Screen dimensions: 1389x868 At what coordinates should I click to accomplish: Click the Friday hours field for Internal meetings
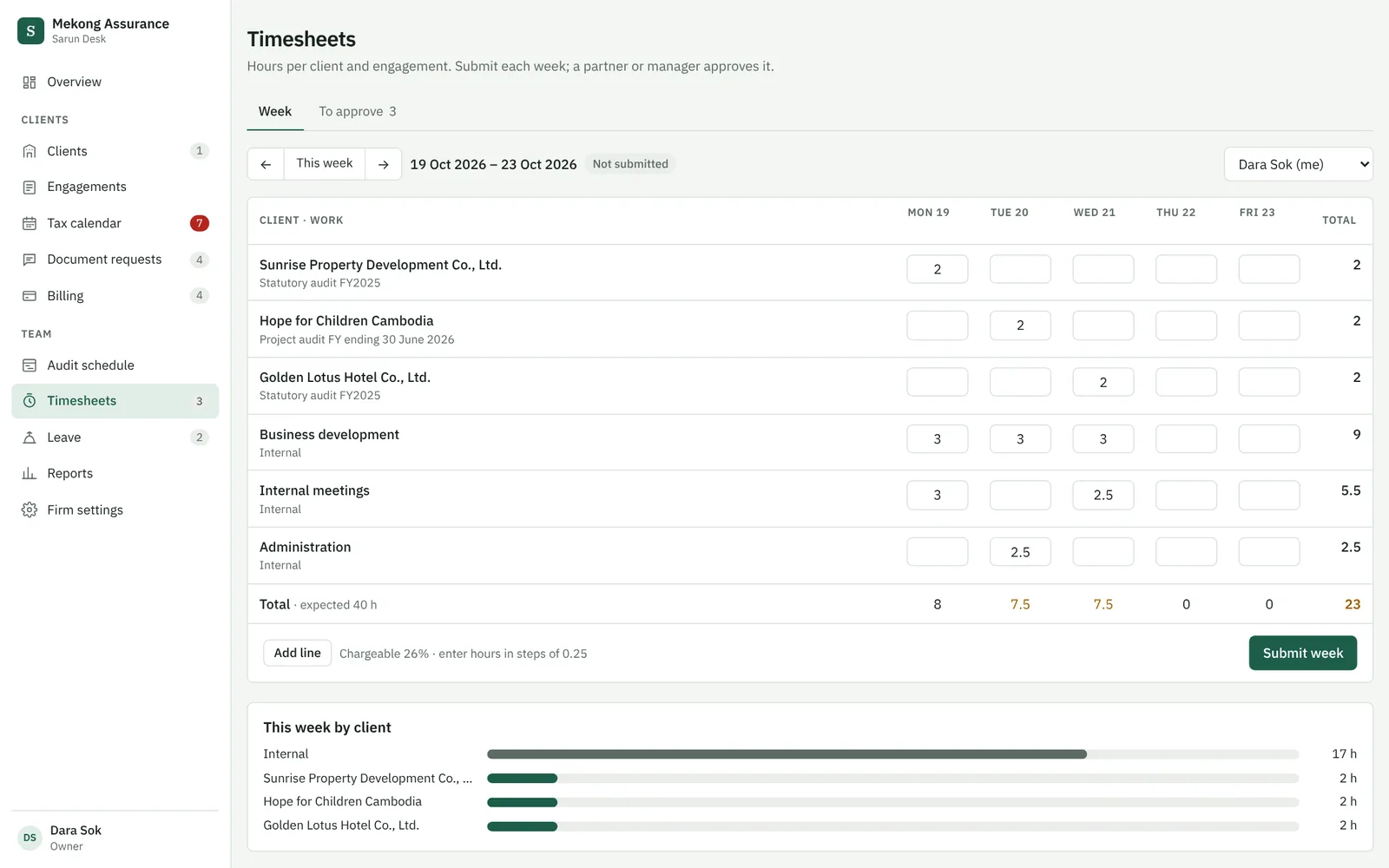tap(1269, 495)
